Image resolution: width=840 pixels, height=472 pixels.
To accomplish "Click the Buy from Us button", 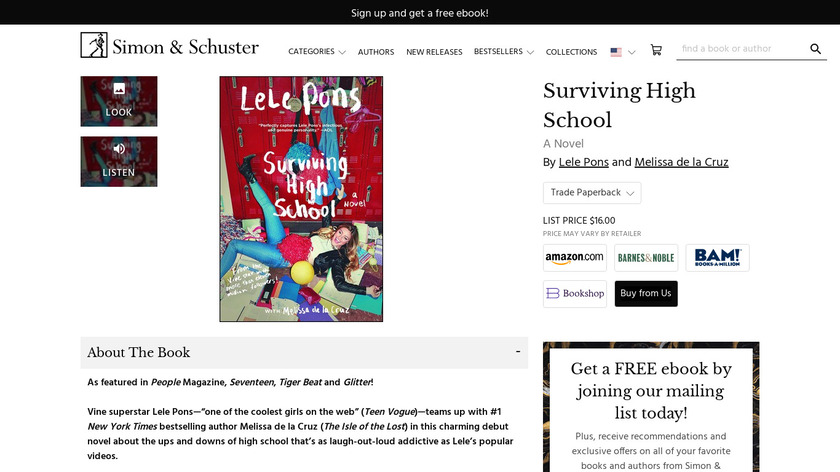I will coord(646,293).
